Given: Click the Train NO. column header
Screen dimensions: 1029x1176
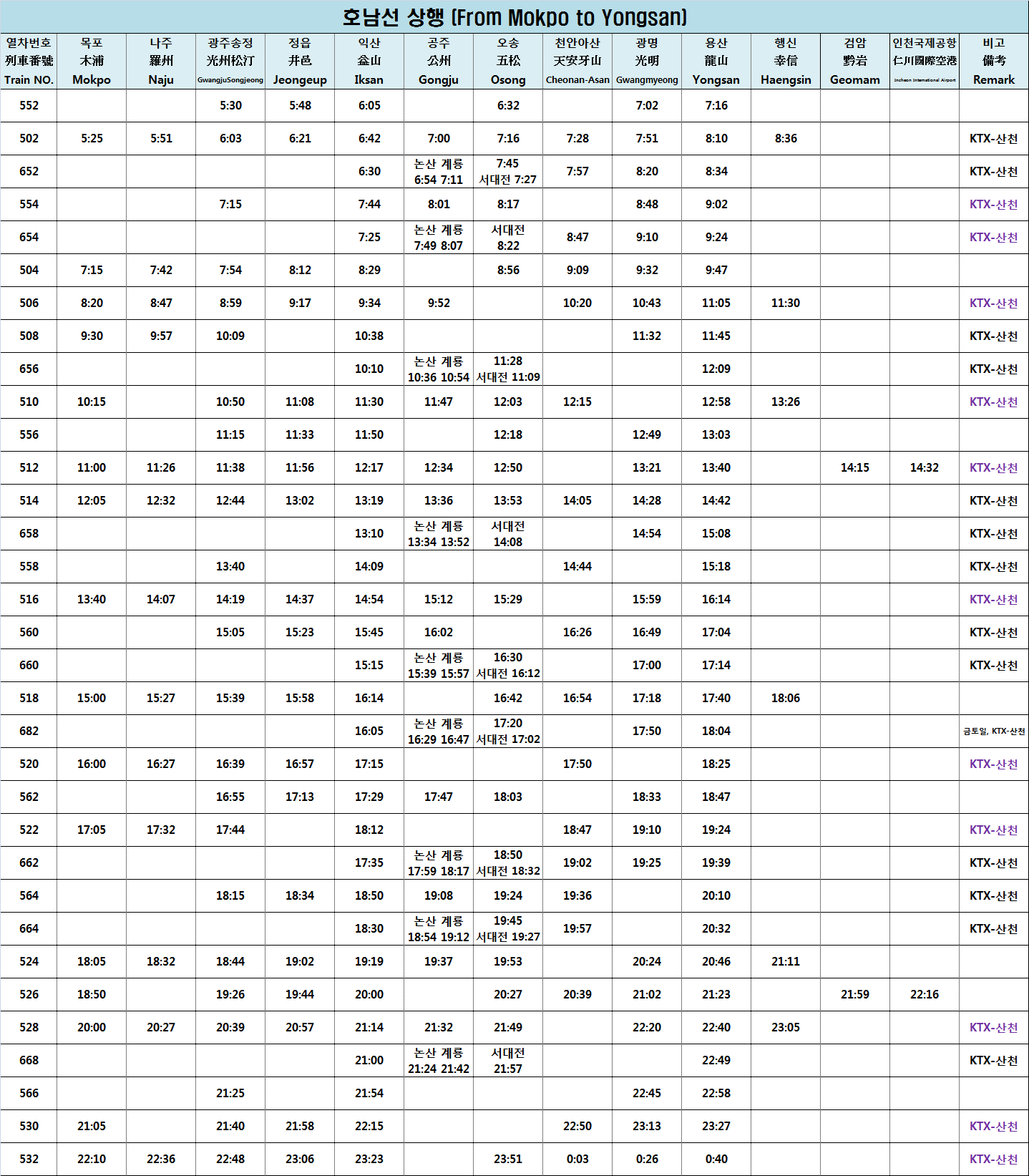Looking at the screenshot, I should pos(29,62).
